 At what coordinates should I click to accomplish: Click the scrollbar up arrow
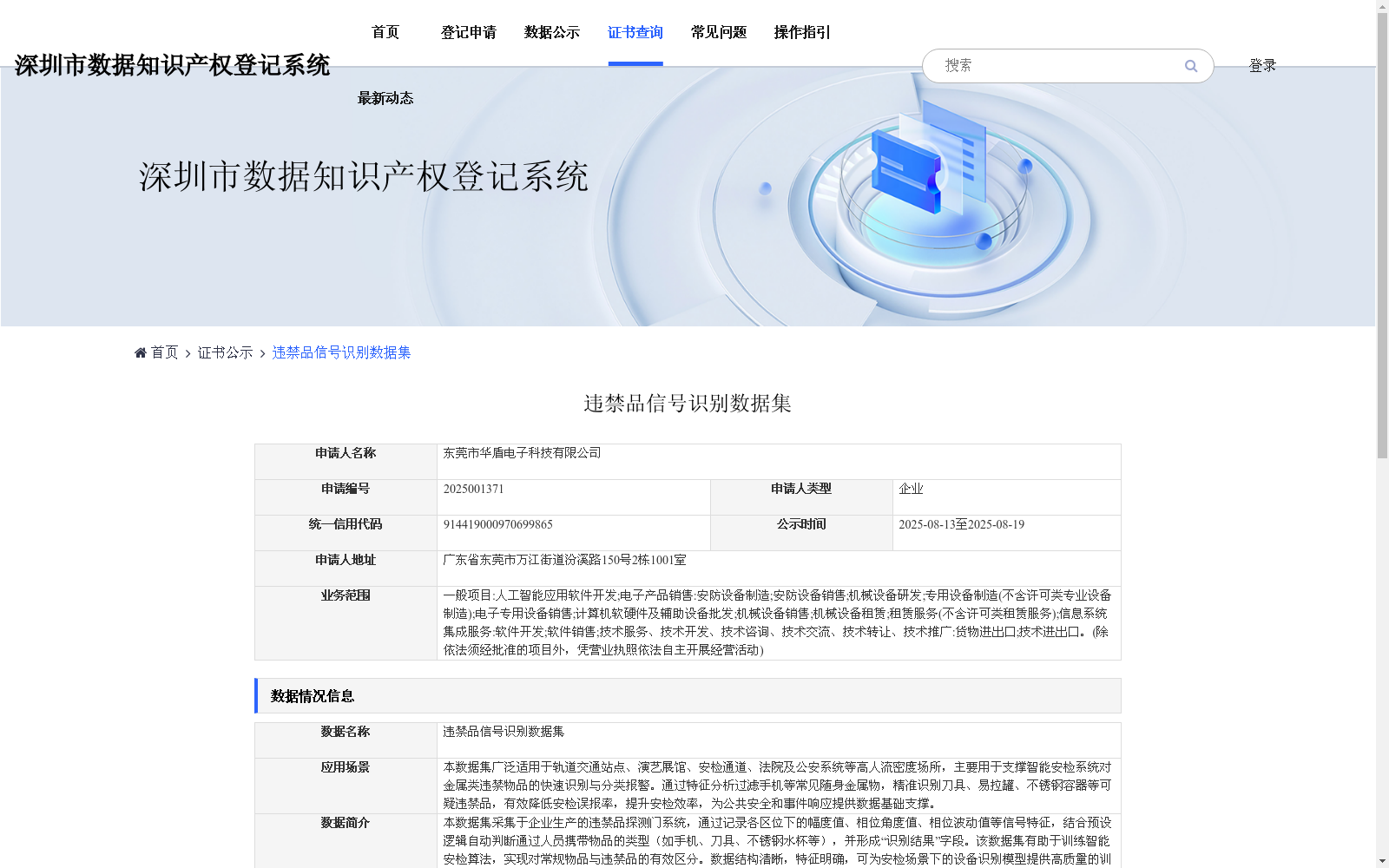[x=1382, y=7]
